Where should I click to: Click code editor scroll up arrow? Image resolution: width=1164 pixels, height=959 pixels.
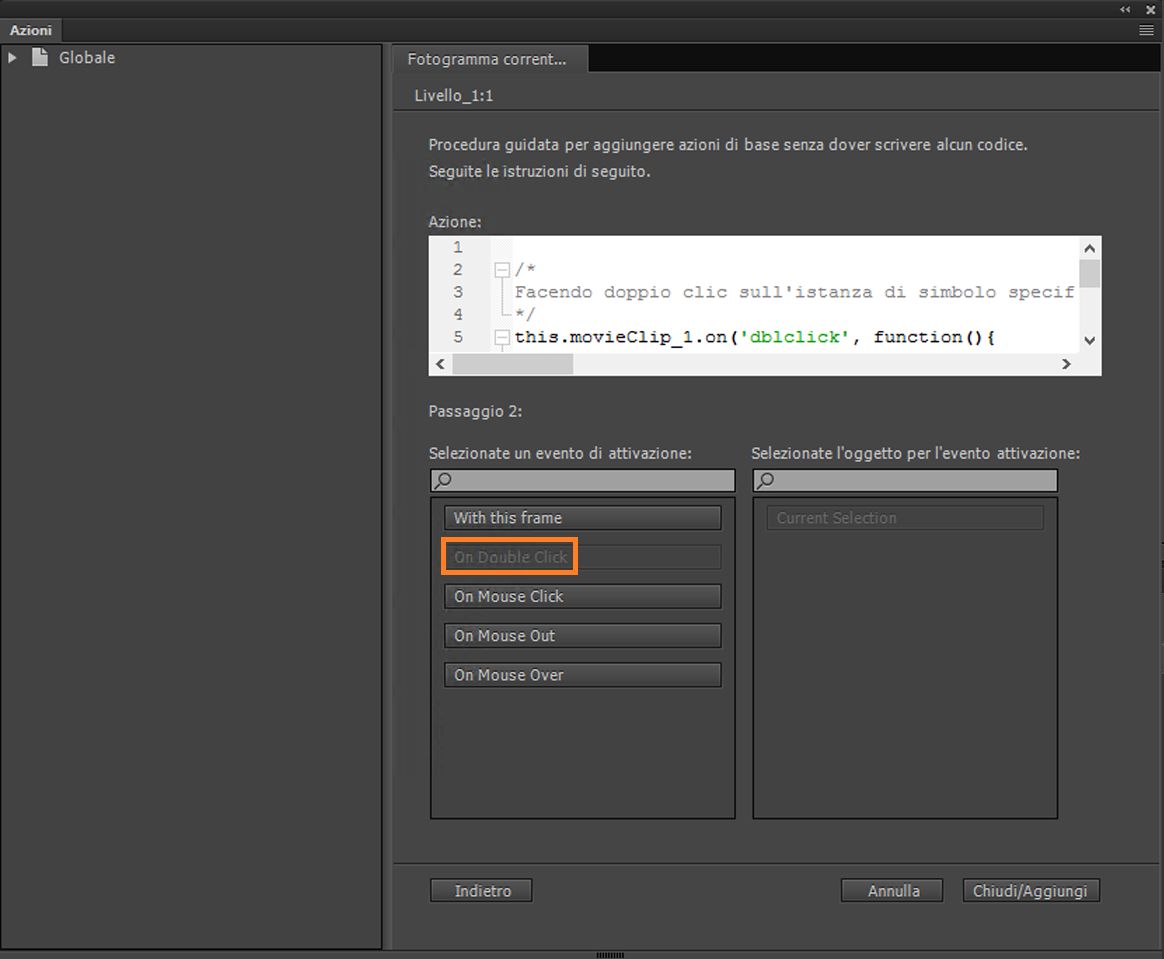coord(1089,249)
